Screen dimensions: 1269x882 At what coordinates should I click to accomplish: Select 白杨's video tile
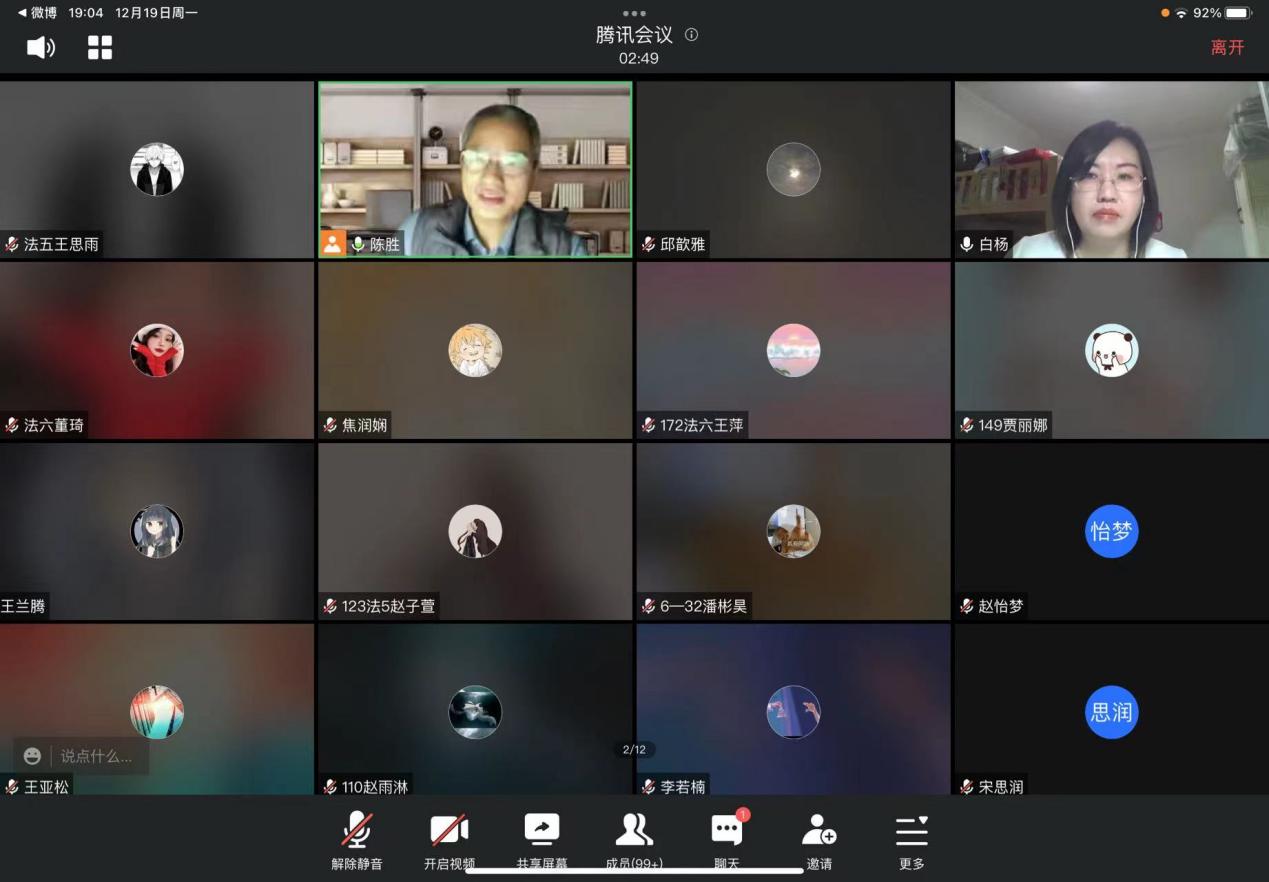tap(1111, 169)
